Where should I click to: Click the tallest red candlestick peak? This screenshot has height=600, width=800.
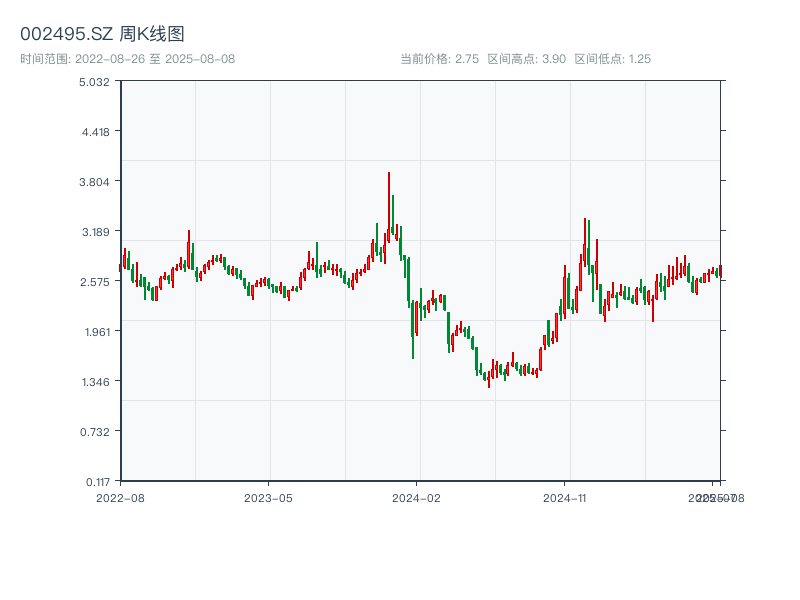[389, 176]
